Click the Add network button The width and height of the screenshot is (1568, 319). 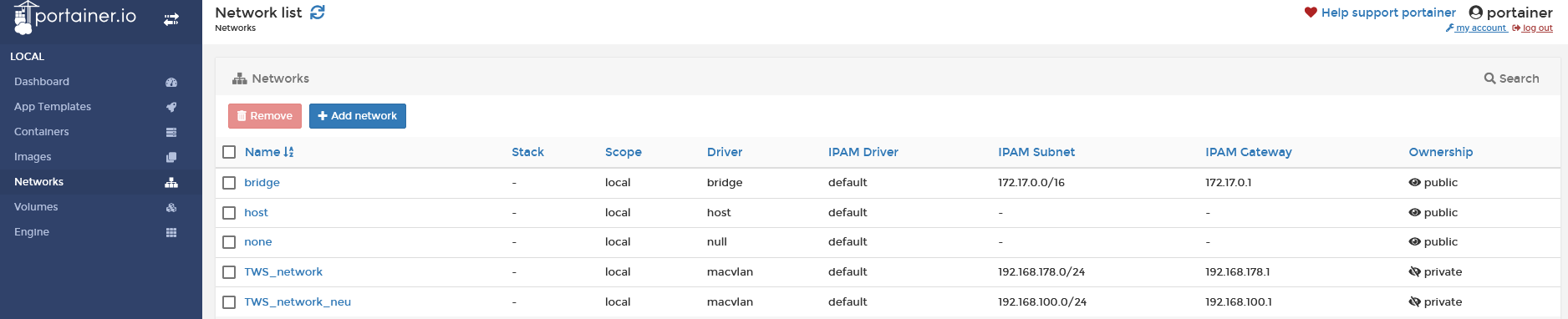click(x=358, y=116)
